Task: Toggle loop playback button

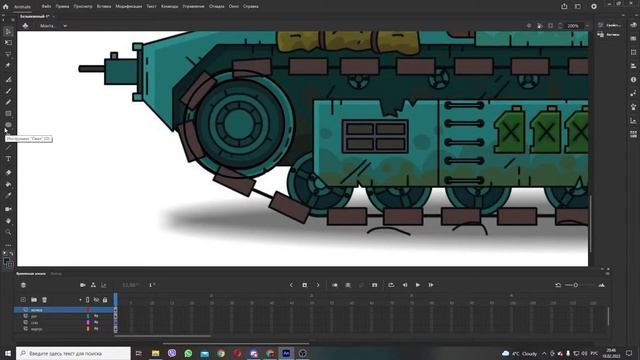Action: pyautogui.click(x=391, y=285)
